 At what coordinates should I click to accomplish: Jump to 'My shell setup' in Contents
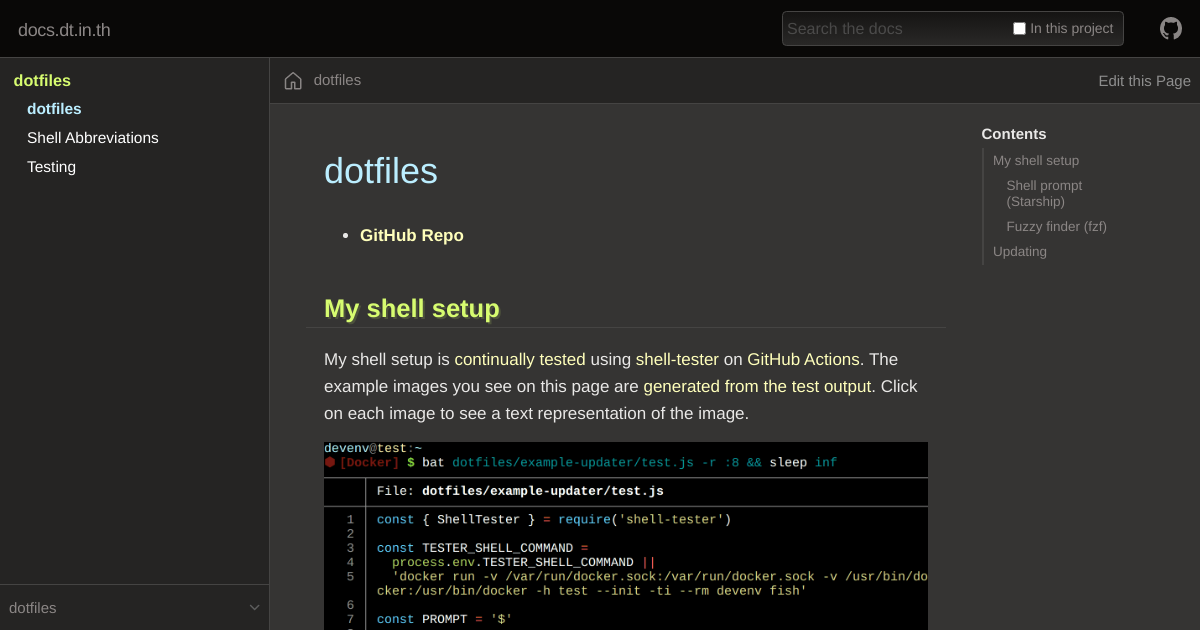coord(1036,160)
